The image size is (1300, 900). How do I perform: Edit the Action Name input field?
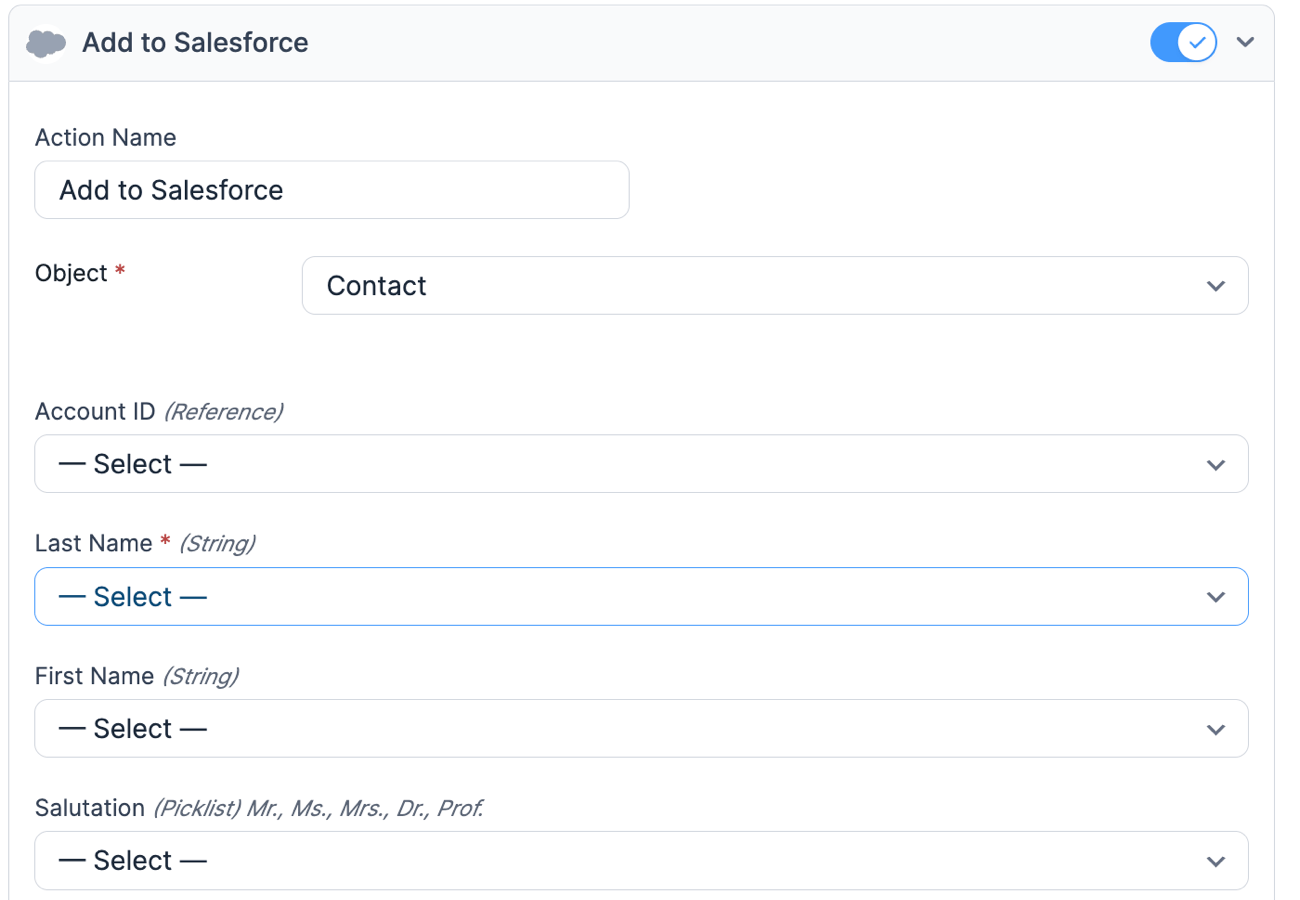click(x=332, y=190)
